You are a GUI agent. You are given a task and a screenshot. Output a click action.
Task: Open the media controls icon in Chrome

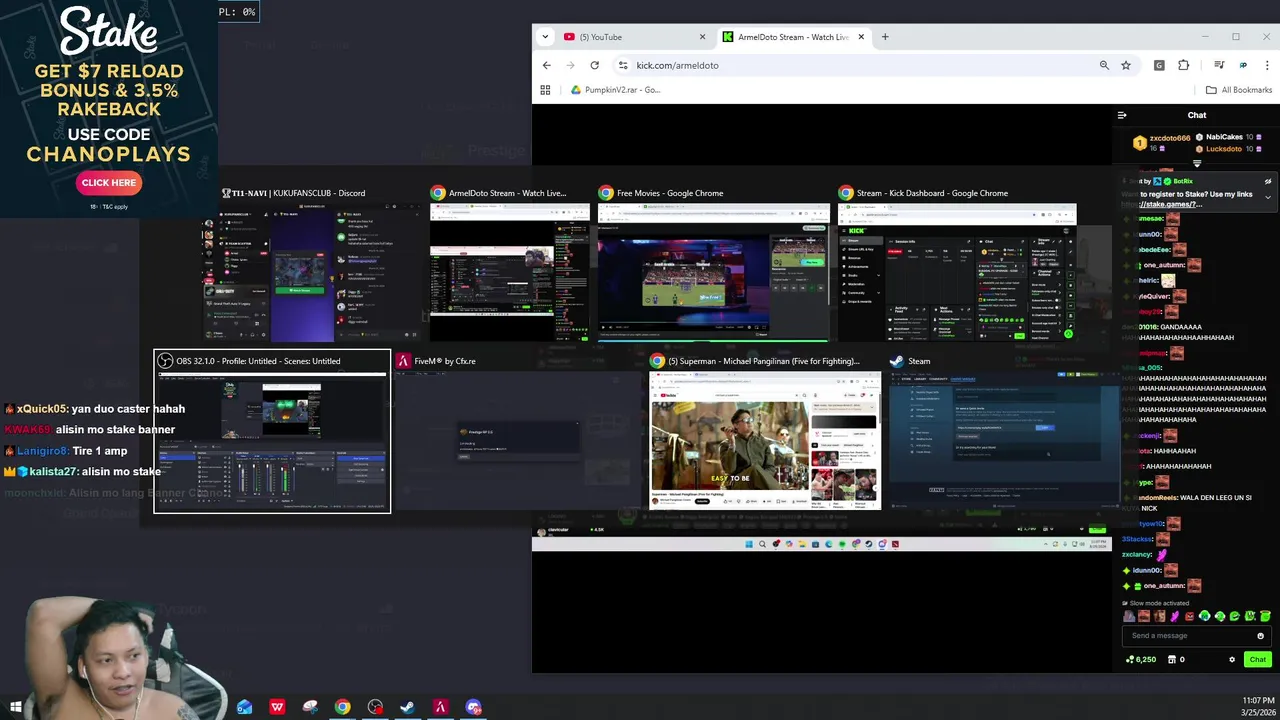(1219, 65)
